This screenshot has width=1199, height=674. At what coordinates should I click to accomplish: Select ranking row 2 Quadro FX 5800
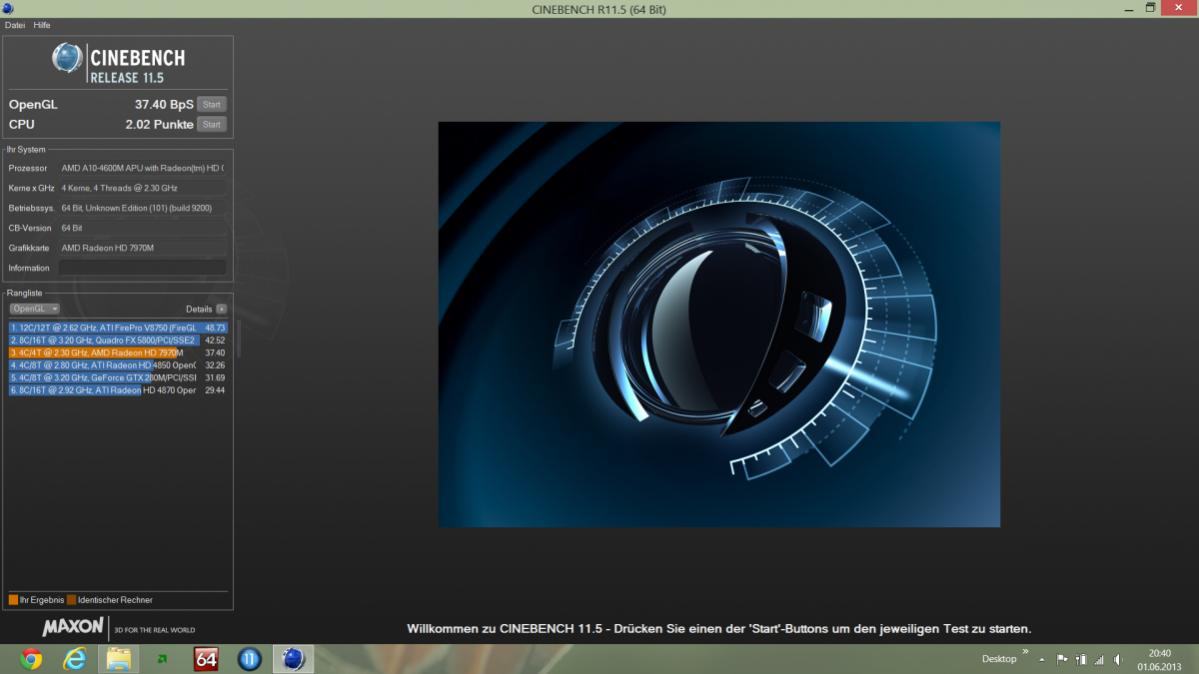[x=118, y=340]
